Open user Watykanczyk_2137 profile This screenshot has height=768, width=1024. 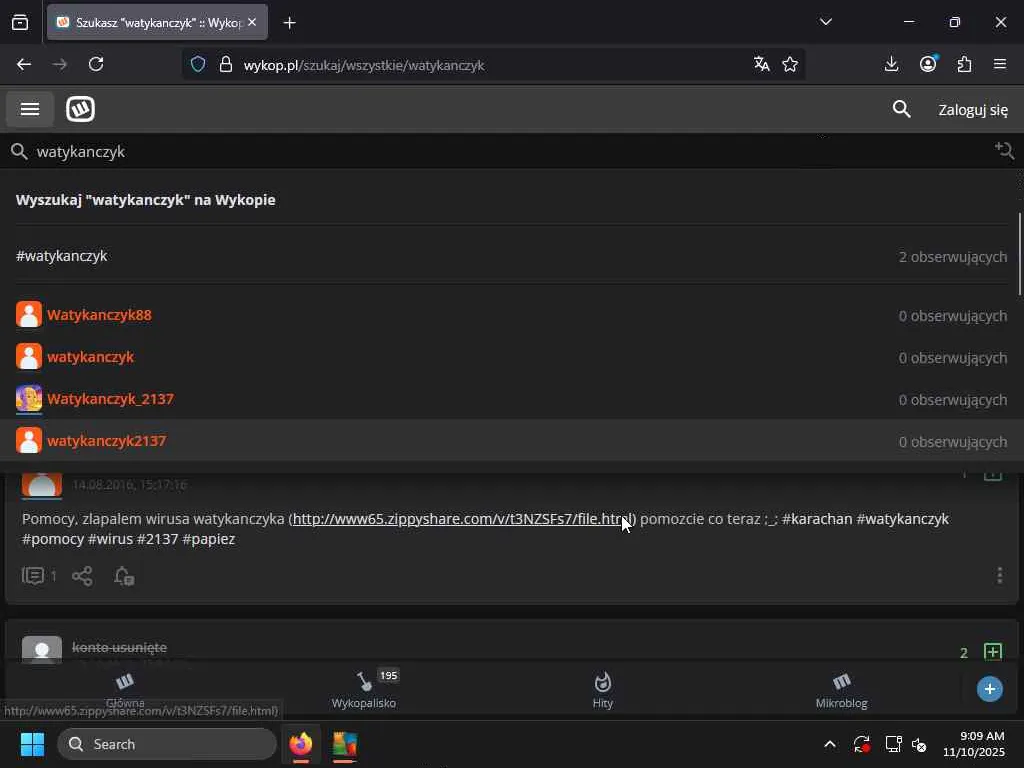click(x=110, y=399)
